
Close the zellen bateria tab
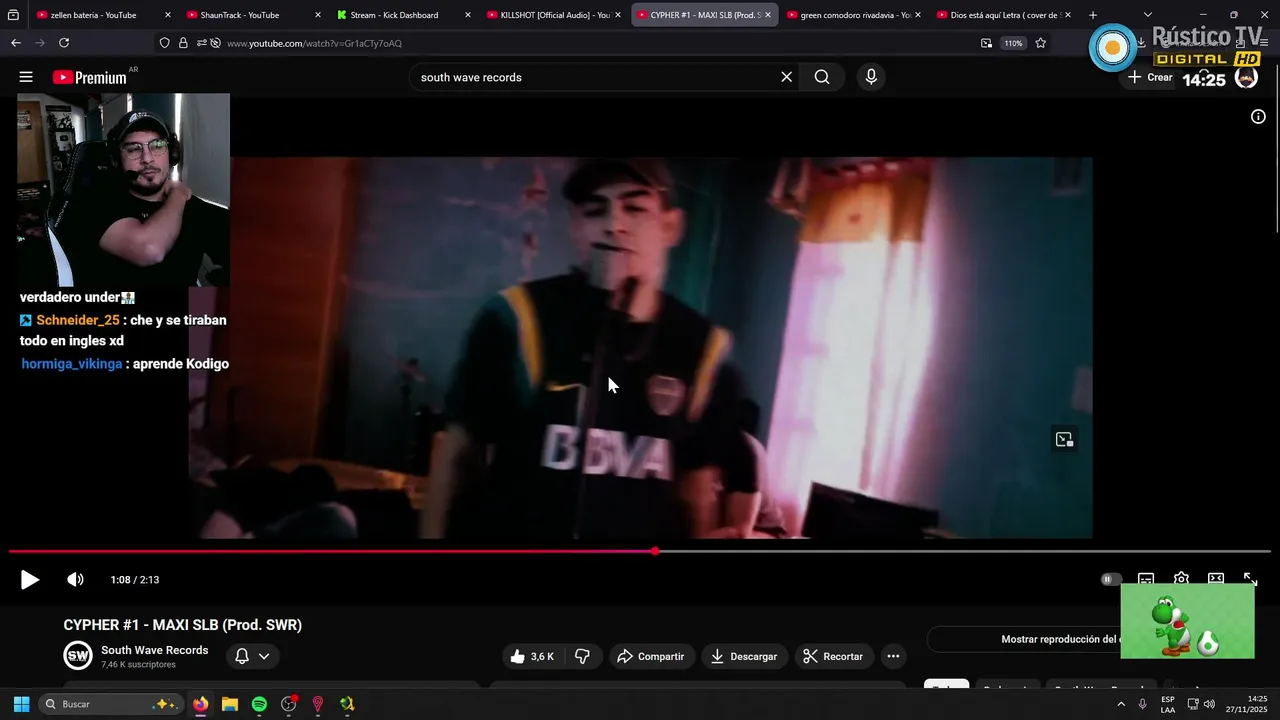click(167, 15)
